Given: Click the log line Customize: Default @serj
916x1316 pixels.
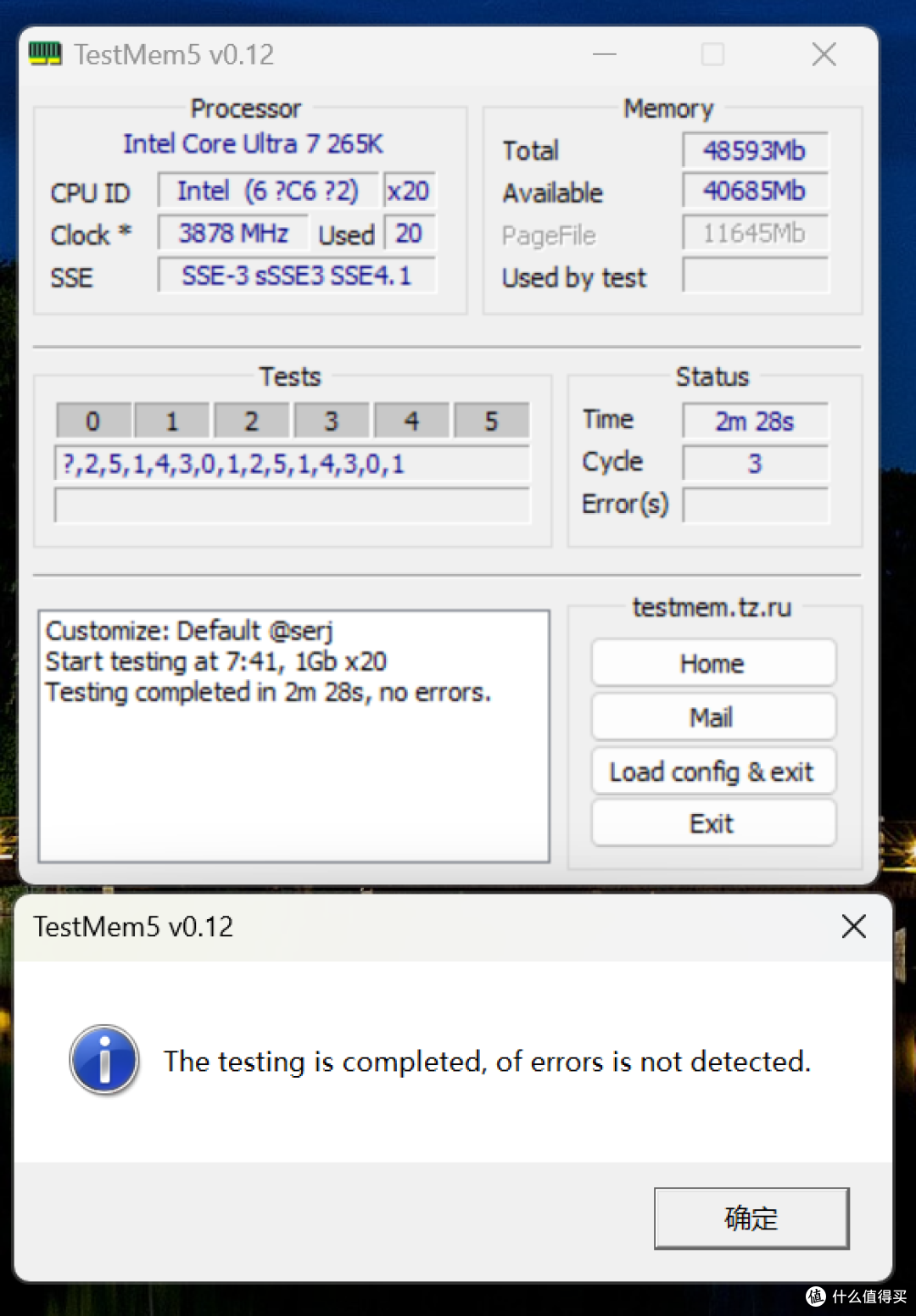Looking at the screenshot, I should (189, 631).
